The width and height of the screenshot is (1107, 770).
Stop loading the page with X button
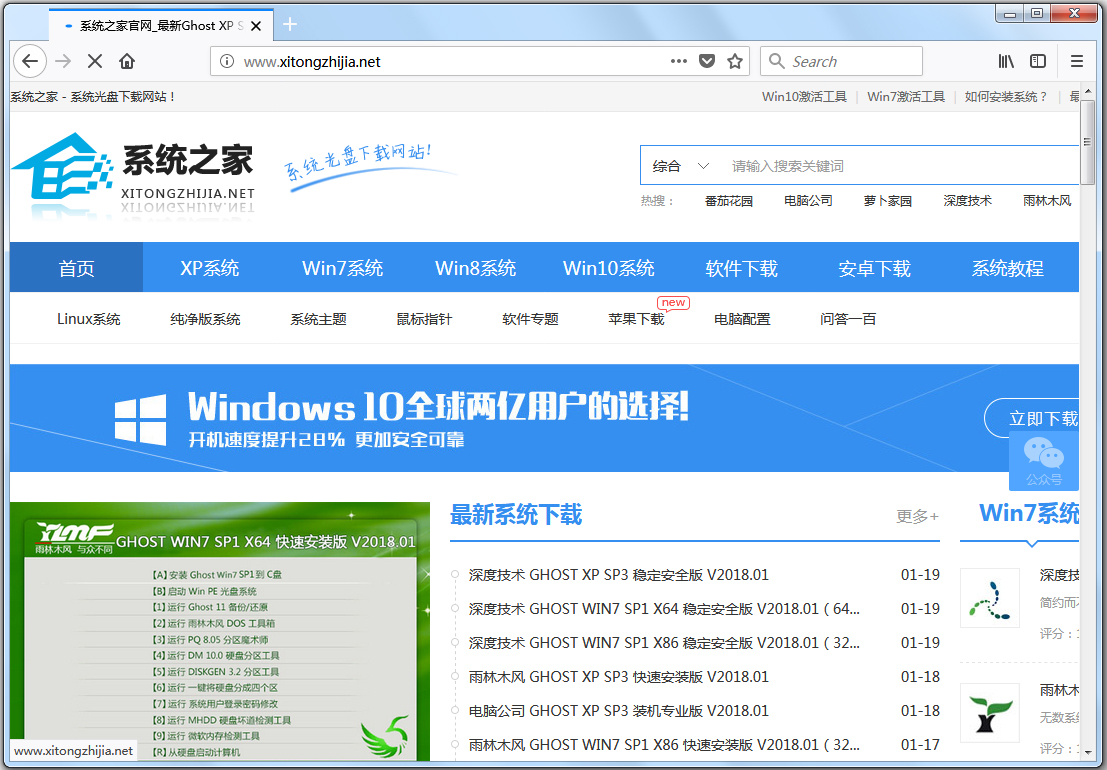(95, 61)
